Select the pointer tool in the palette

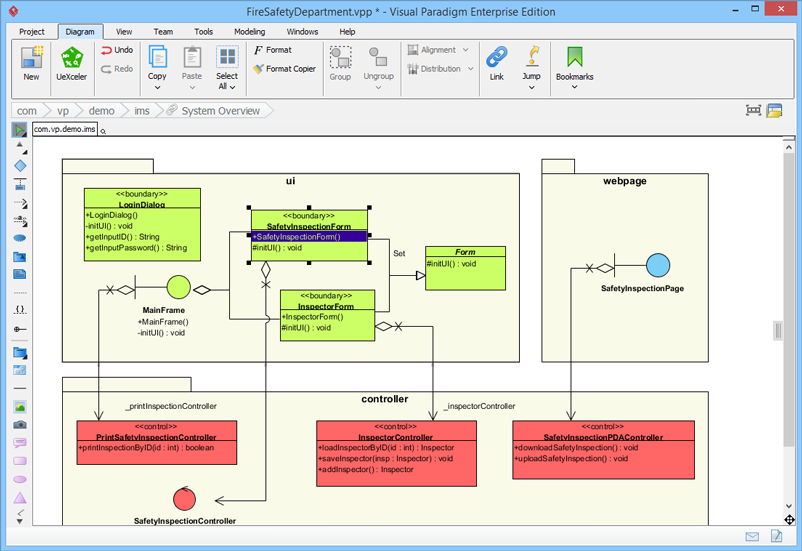(x=20, y=130)
